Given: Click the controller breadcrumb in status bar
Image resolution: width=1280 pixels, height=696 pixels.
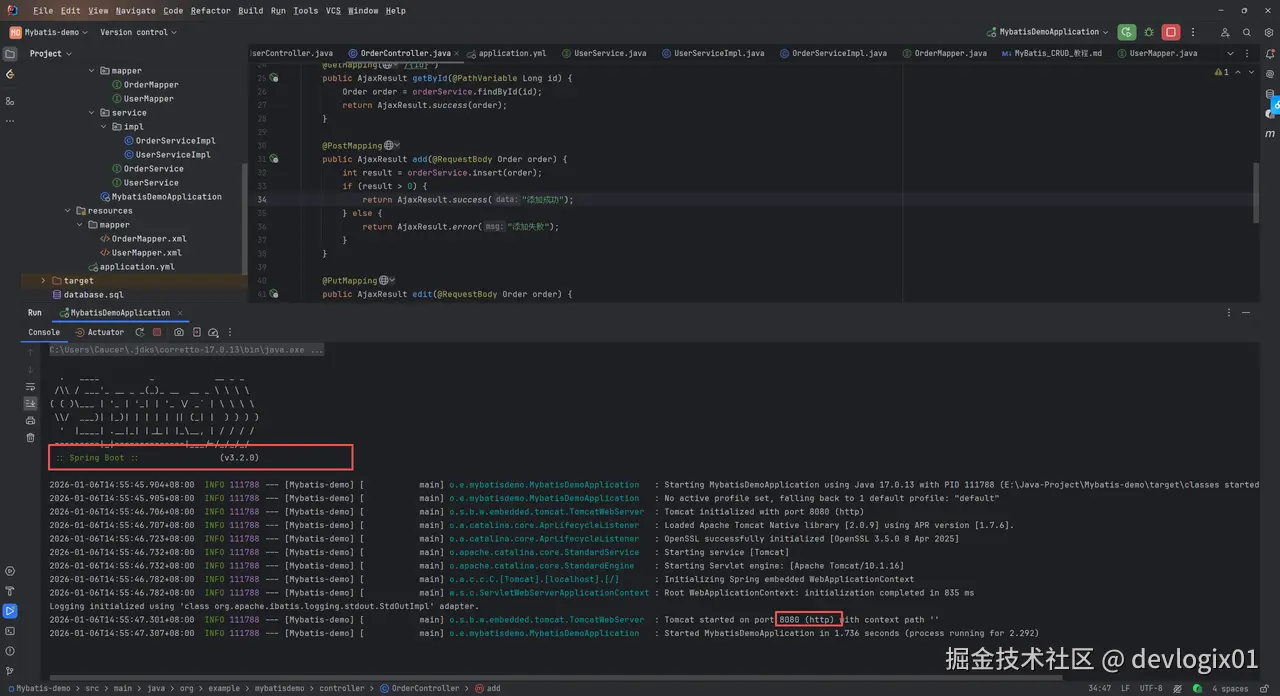Looking at the screenshot, I should coord(342,688).
